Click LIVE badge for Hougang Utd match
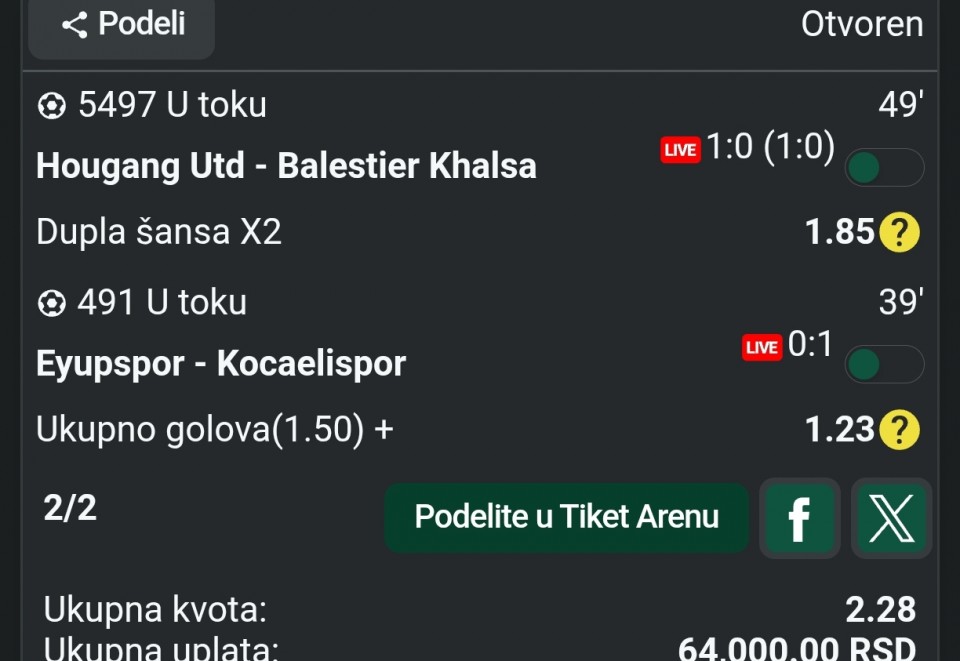The image size is (960, 661). pos(680,150)
